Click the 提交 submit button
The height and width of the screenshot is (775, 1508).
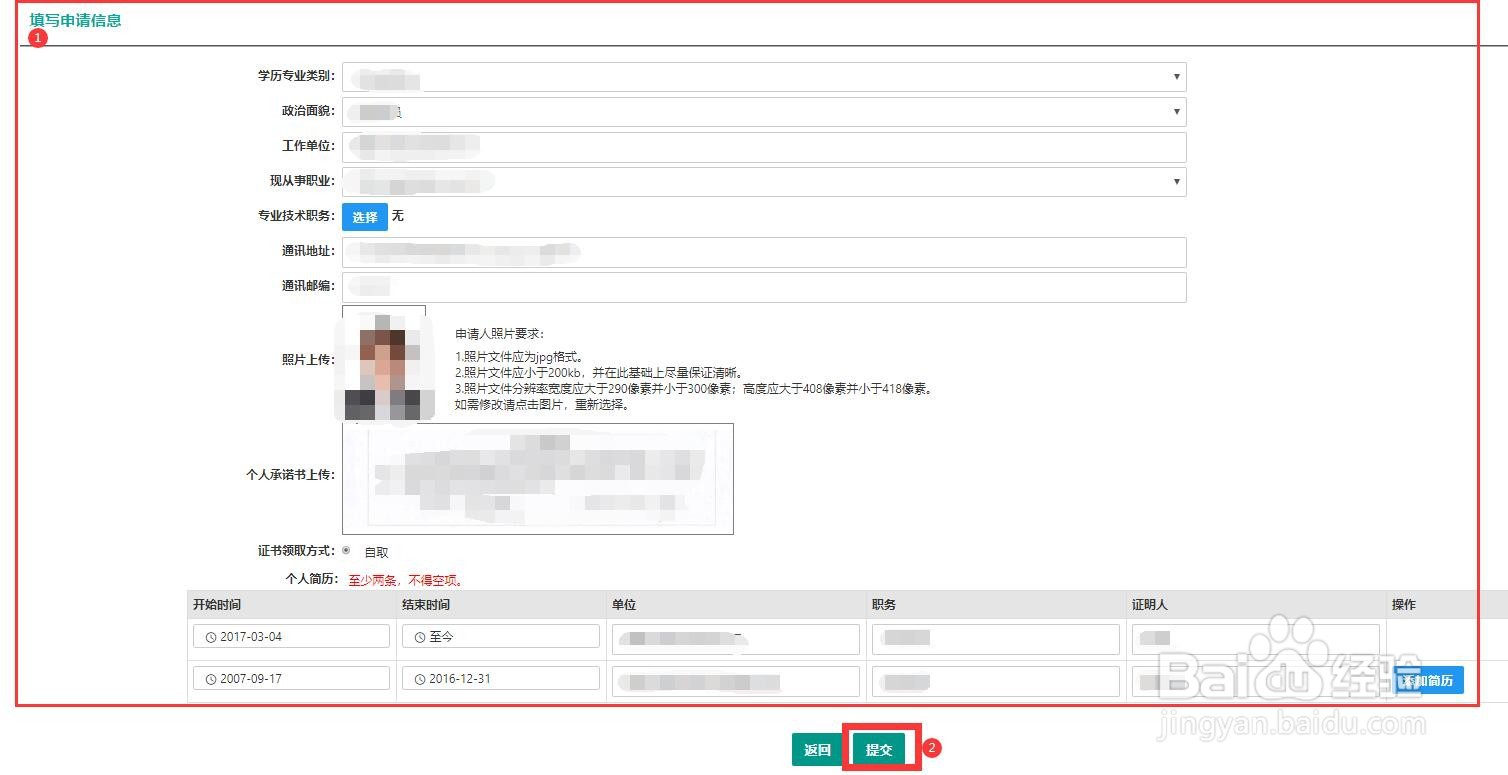tap(879, 748)
